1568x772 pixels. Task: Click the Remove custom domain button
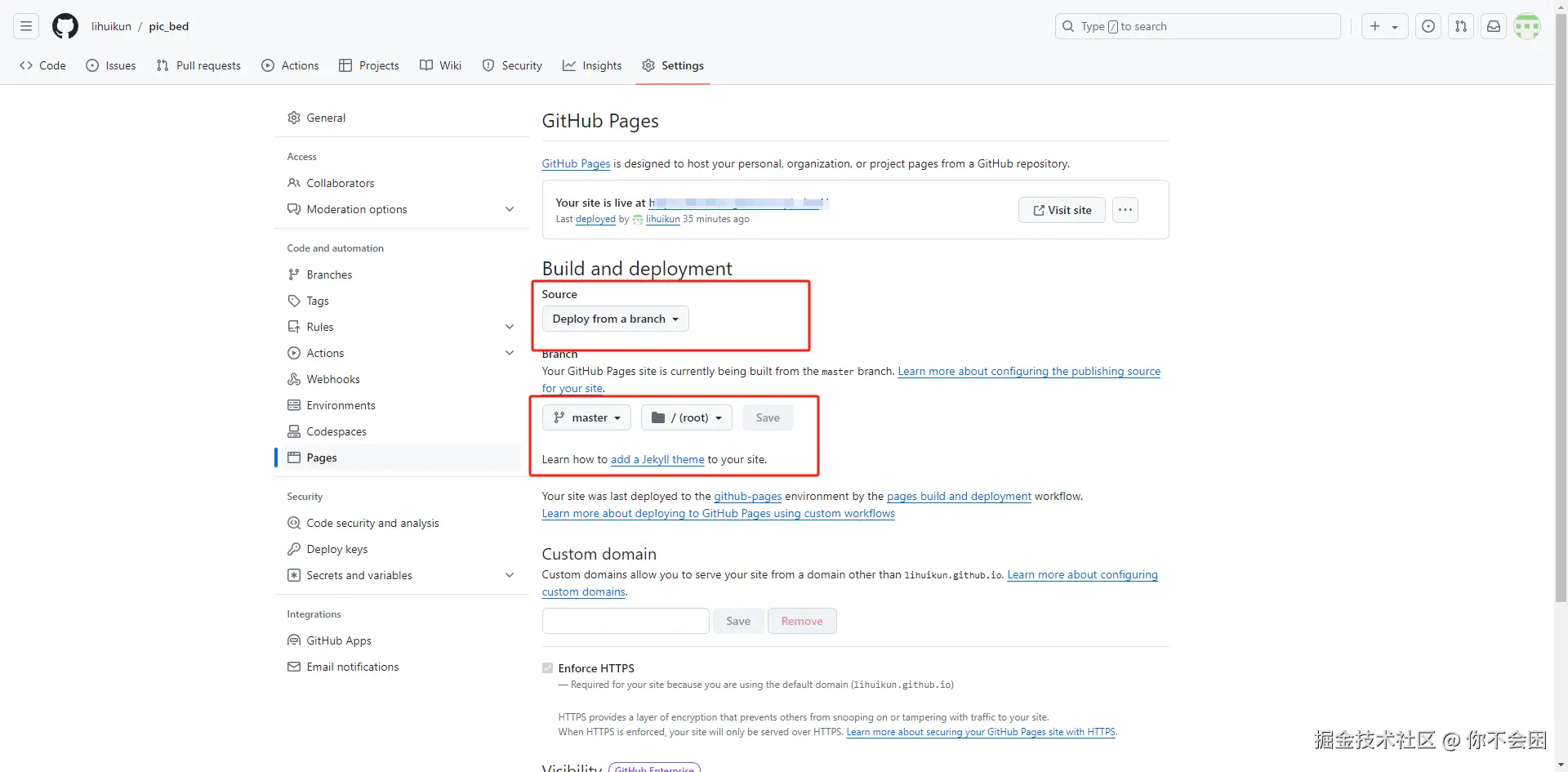click(802, 621)
